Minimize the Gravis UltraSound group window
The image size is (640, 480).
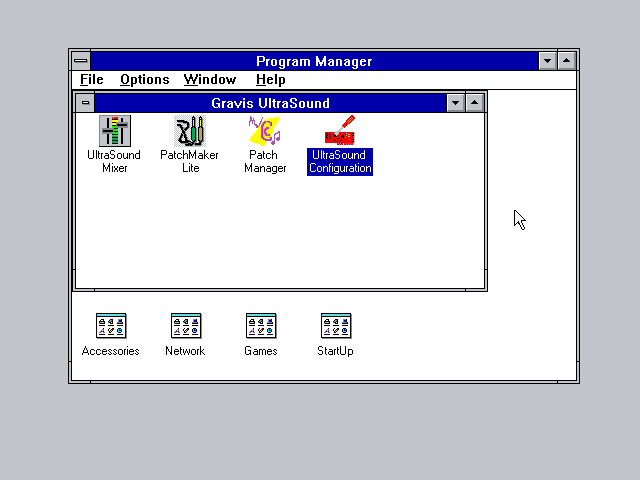(x=456, y=103)
